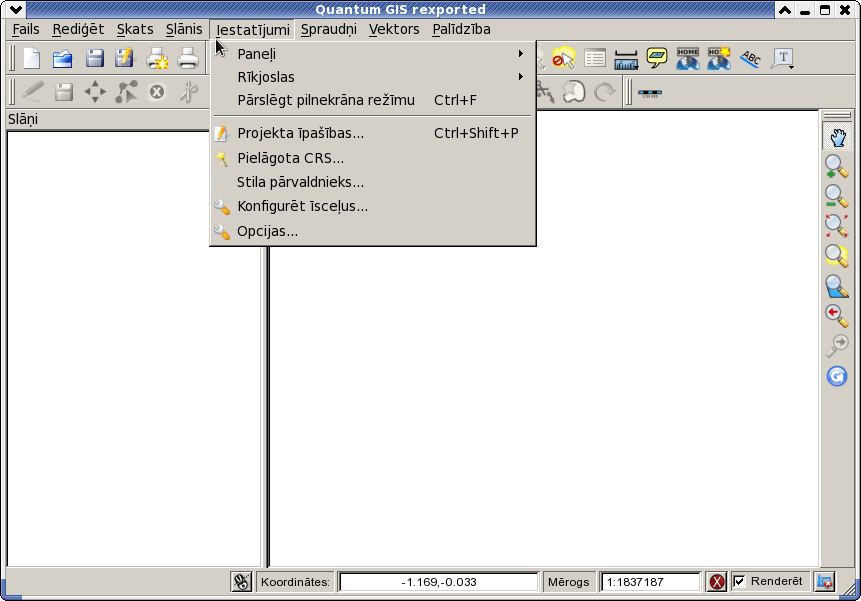Click the CRS status icon after Renderēt

[x=825, y=582]
